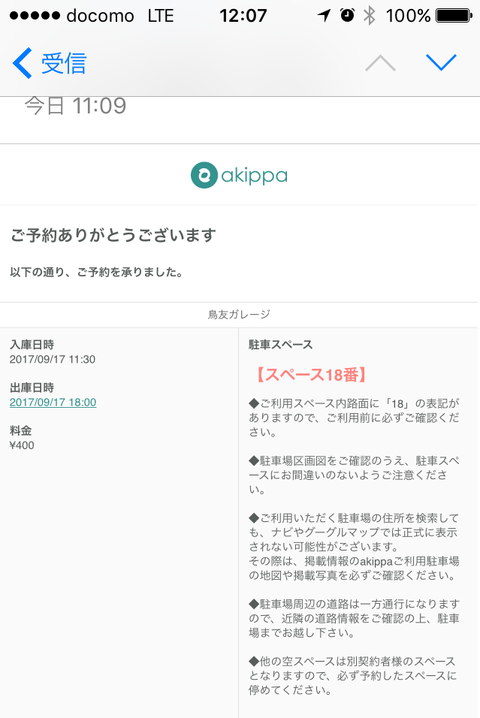Tap the 今日 11:09 message timestamp
Screen dimensions: 480x718
[75, 106]
